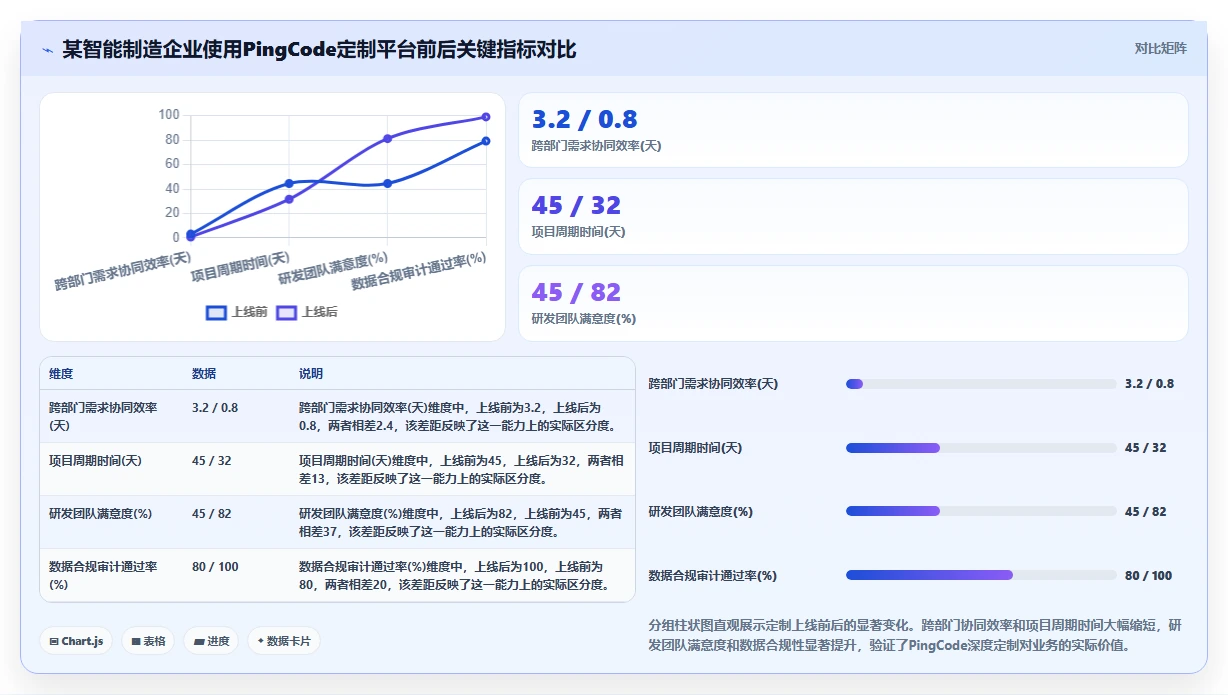This screenshot has height=695, width=1228.
Task: Click table row label 数据合规审计通过率(%)
Action: [x=103, y=575]
